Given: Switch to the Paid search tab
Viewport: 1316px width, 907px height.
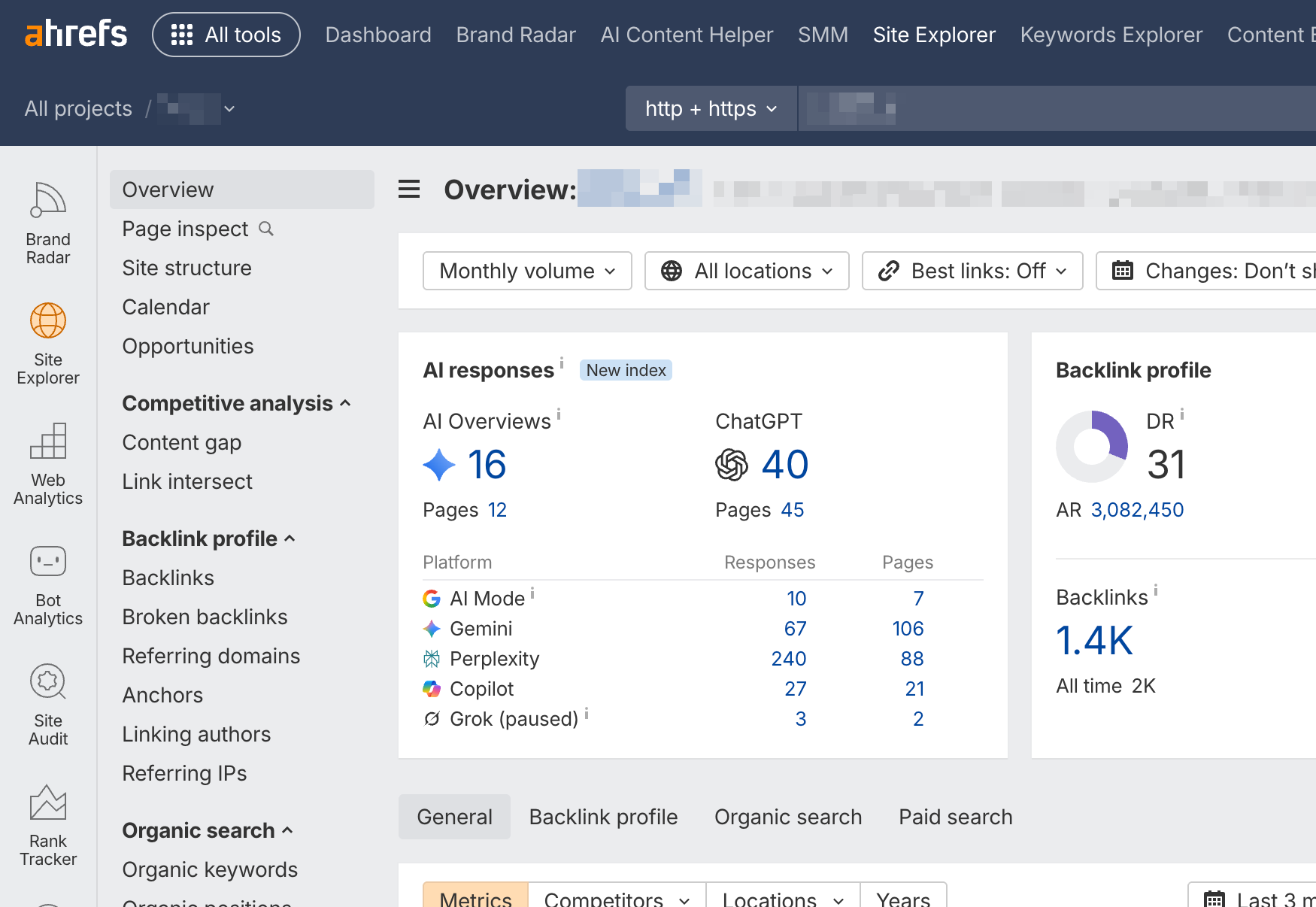Looking at the screenshot, I should (x=956, y=817).
